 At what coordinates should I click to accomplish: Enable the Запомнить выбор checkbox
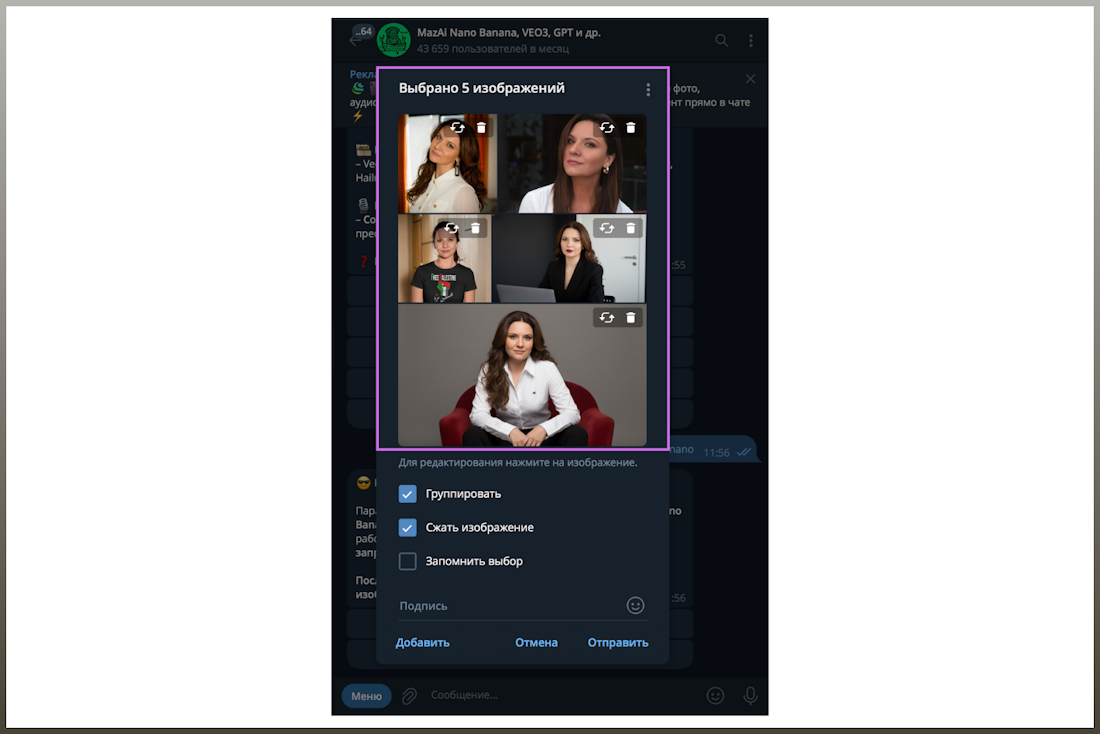(408, 562)
